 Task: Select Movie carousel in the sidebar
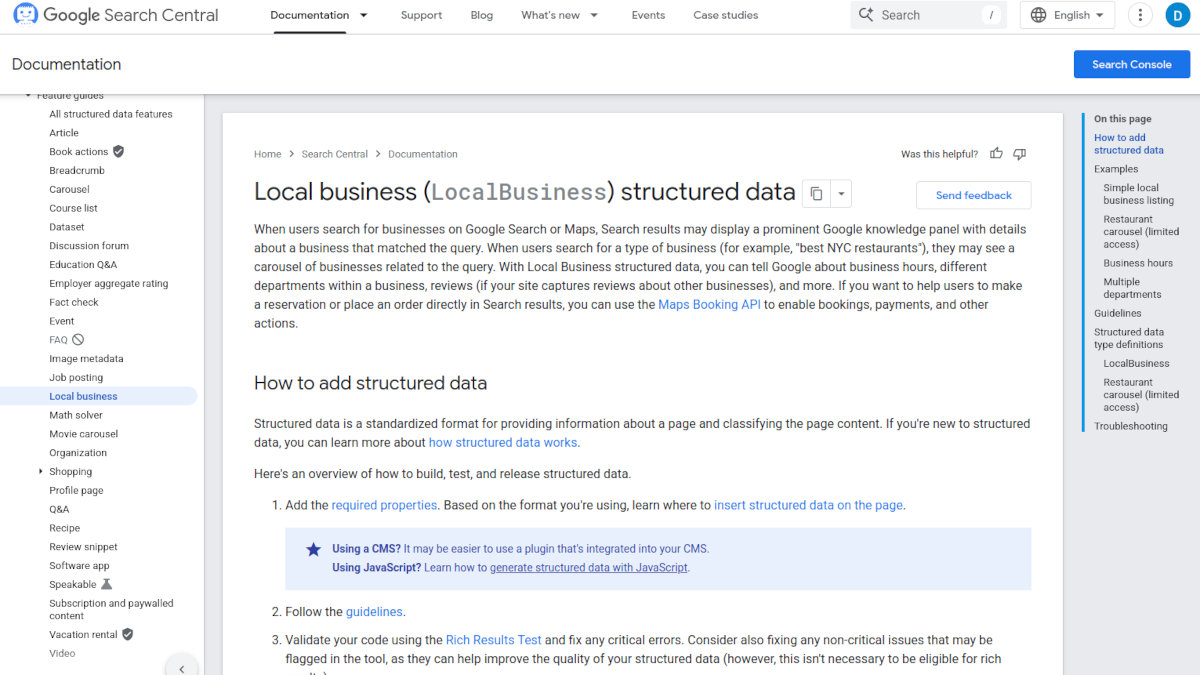(x=84, y=434)
